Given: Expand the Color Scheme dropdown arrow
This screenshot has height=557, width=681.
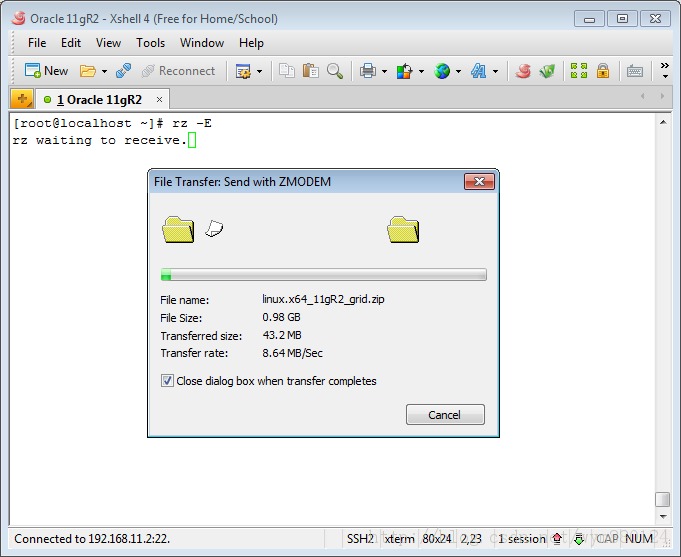Looking at the screenshot, I should tap(421, 71).
